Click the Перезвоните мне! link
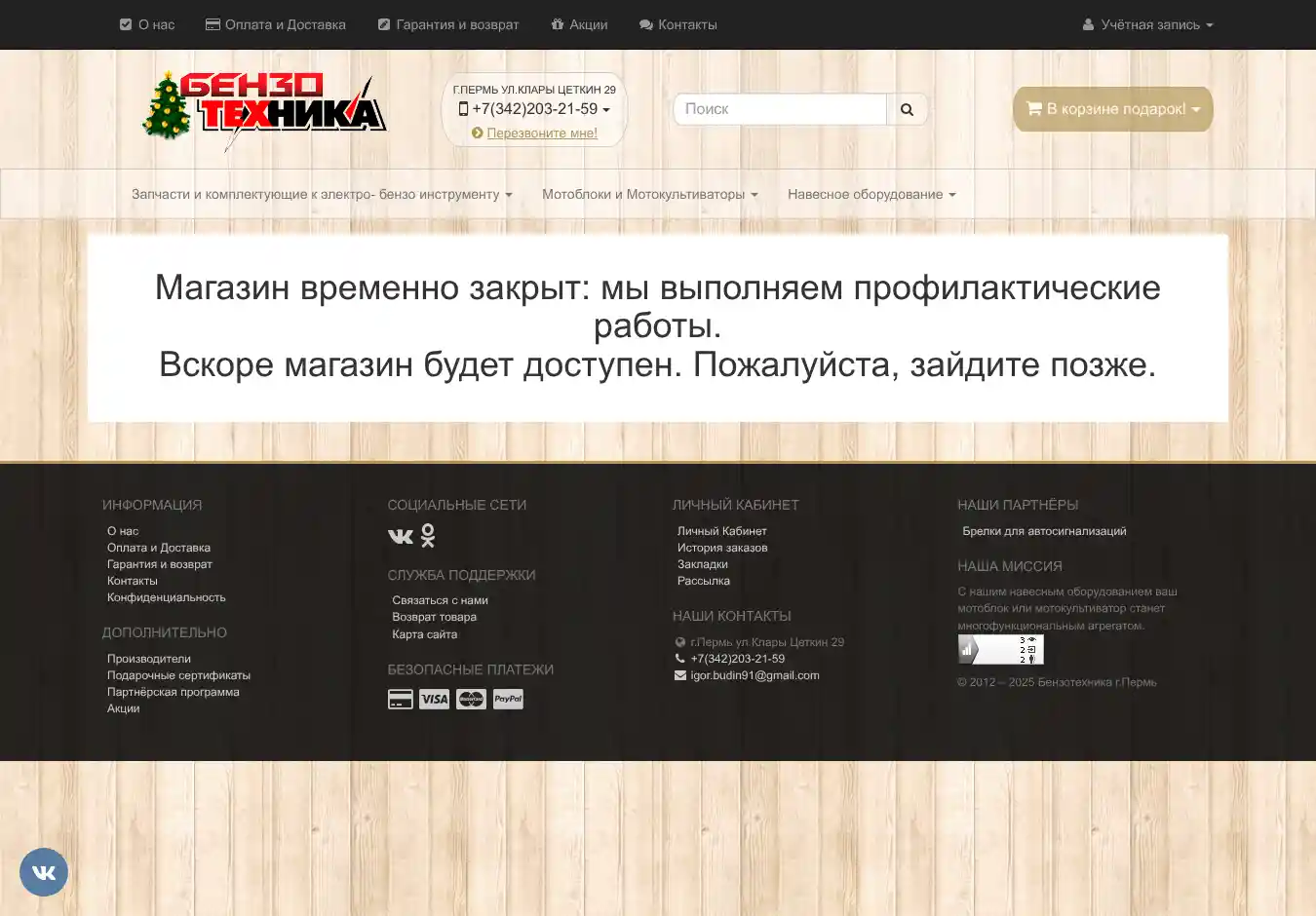 (542, 134)
